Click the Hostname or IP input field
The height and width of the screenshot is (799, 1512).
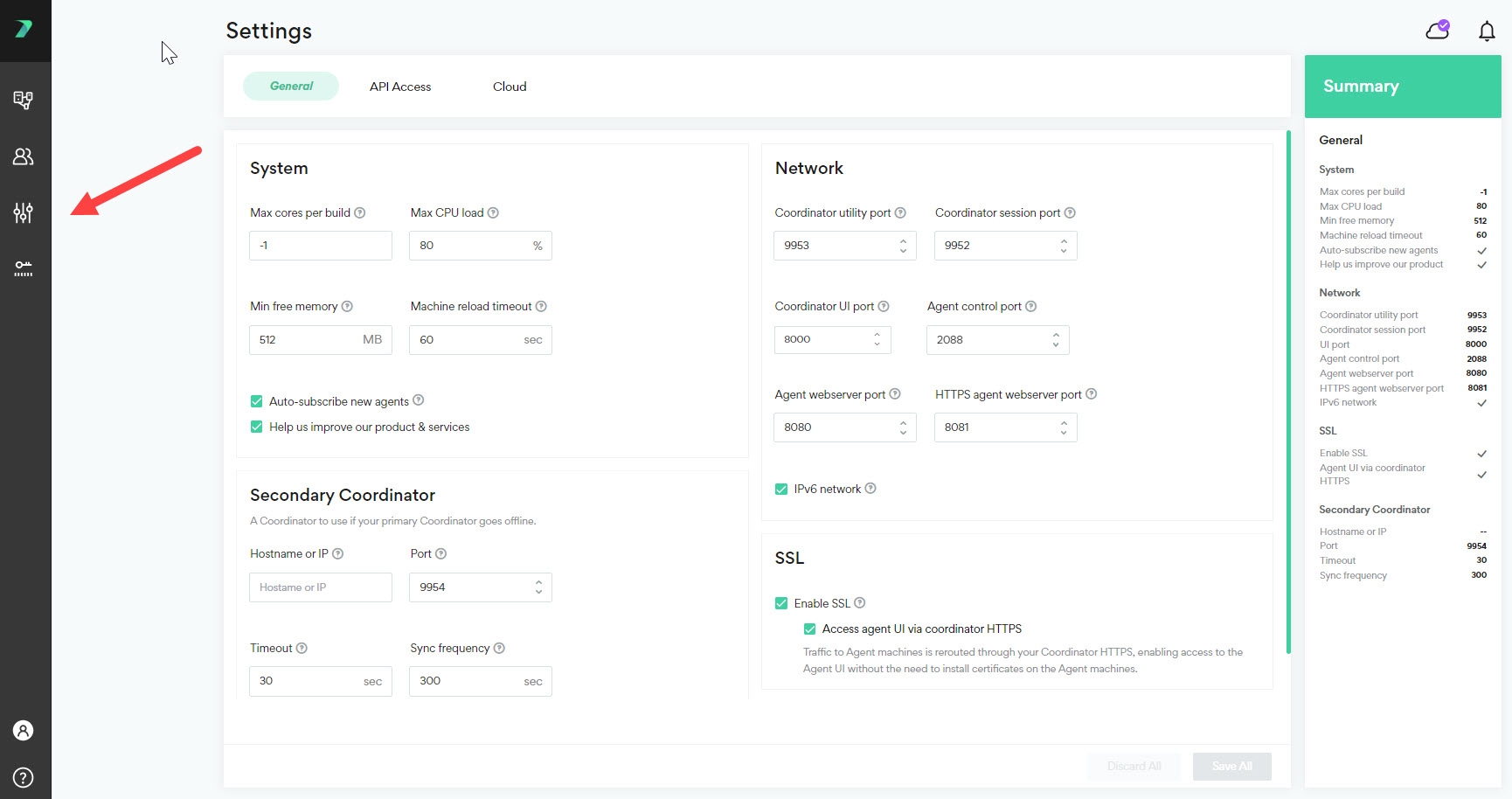tap(320, 587)
